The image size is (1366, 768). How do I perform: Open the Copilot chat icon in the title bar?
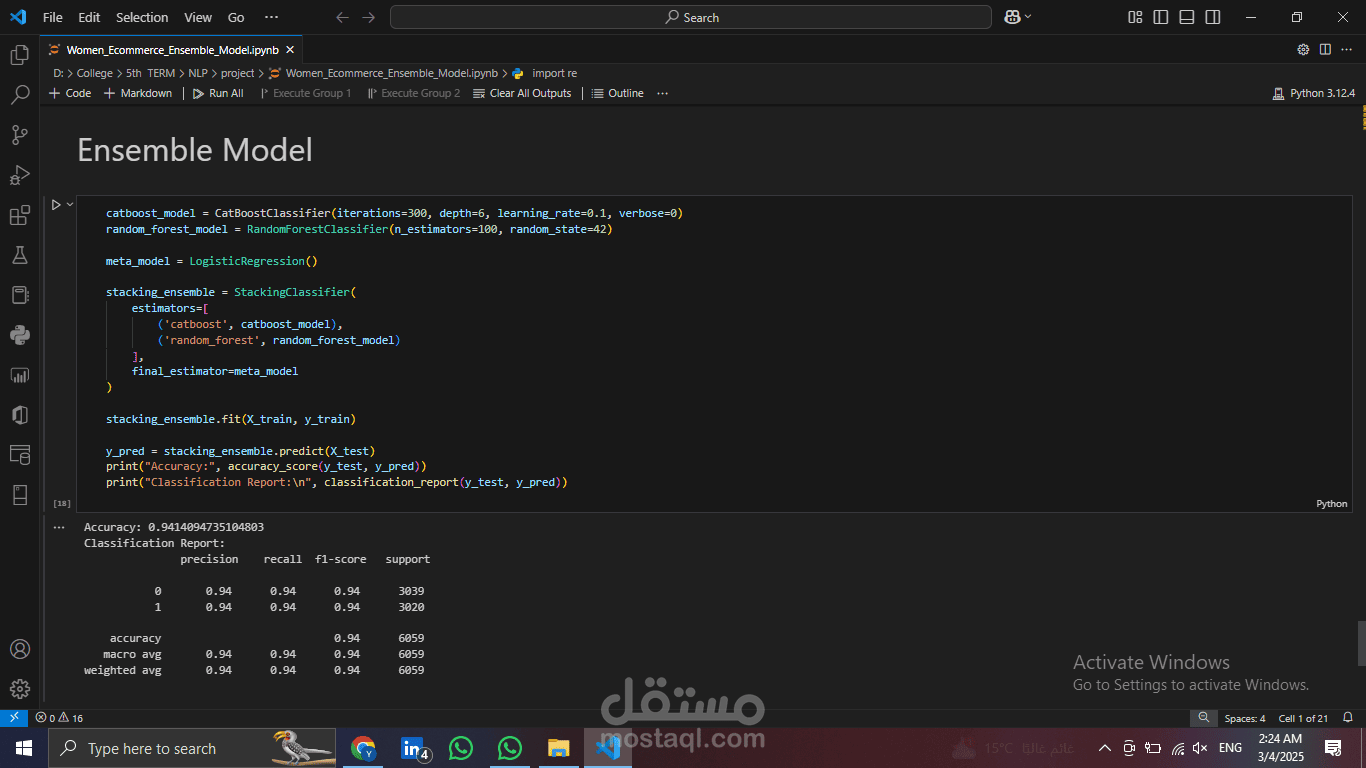[x=1012, y=17]
